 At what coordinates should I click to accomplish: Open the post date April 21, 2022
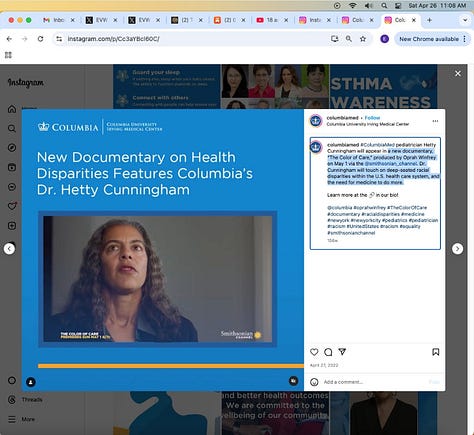coord(324,365)
